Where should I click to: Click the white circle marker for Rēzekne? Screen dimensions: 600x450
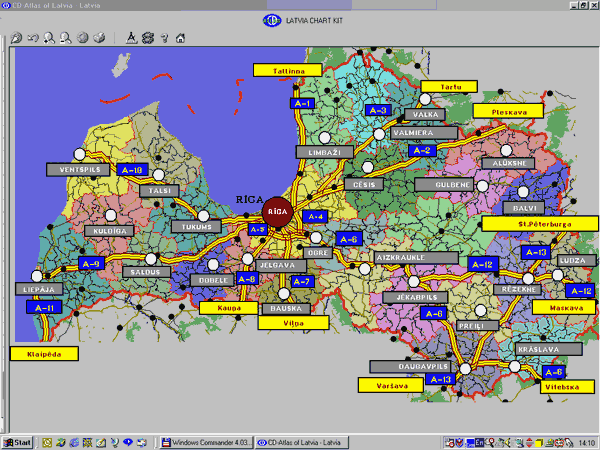(528, 278)
